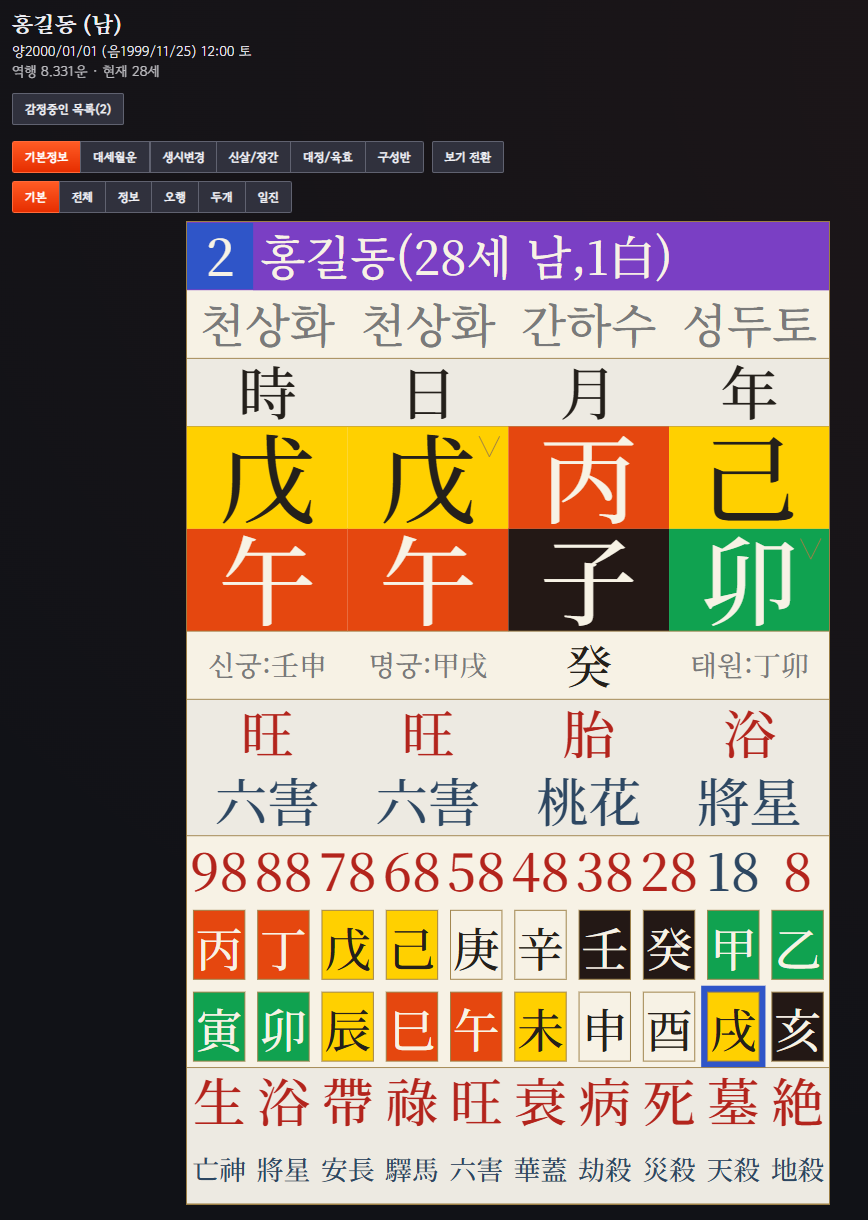This screenshot has height=1220, width=868.
Task: Select the highlighted 戌 daeun branch tile
Action: [733, 1026]
